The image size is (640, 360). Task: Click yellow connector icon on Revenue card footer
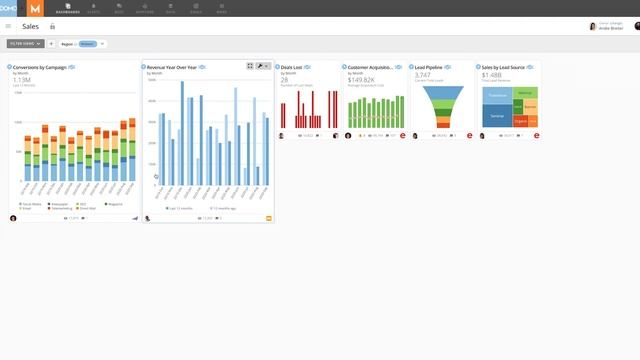click(269, 218)
